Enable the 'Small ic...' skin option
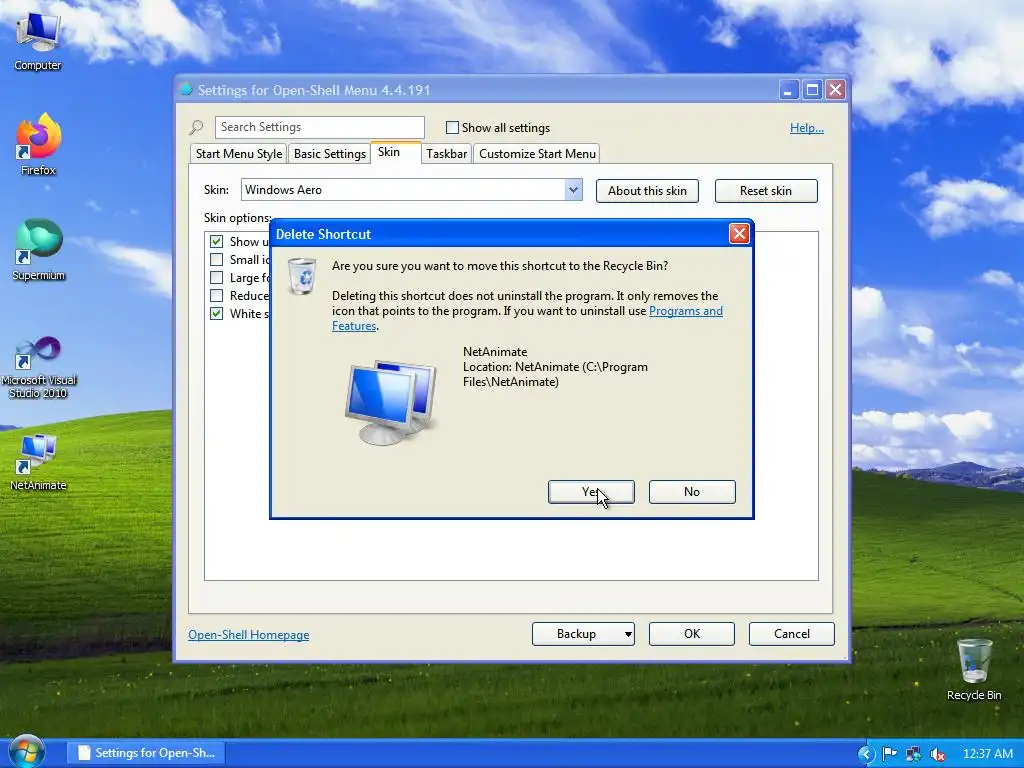This screenshot has width=1024, height=768. pos(216,260)
